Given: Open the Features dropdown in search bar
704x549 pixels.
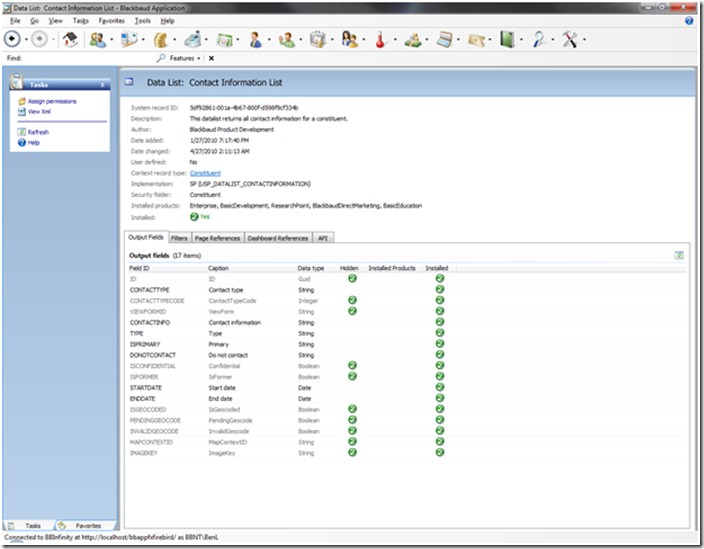Looking at the screenshot, I should click(185, 59).
